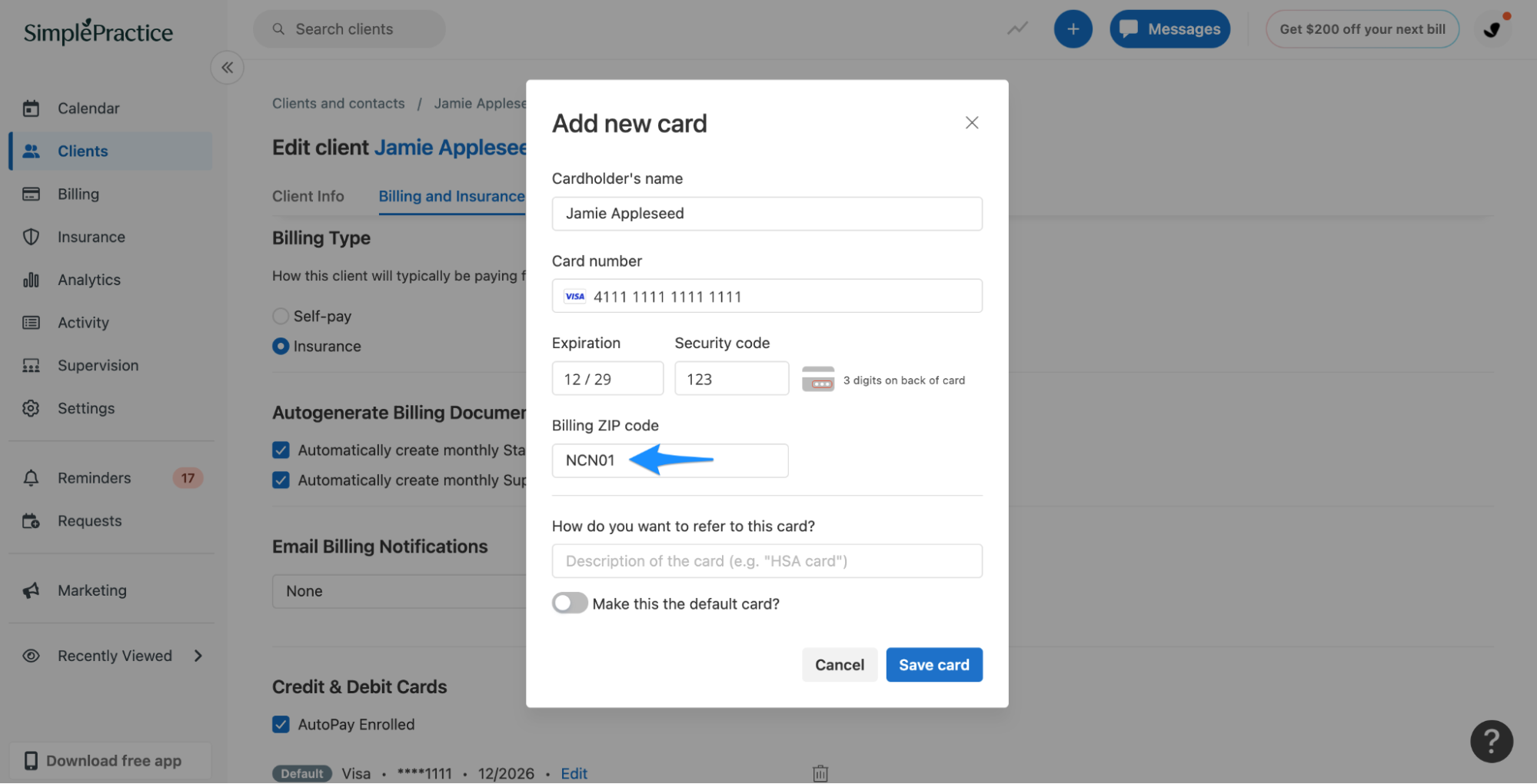
Task: Click the Cardholder's name field
Action: click(x=767, y=214)
